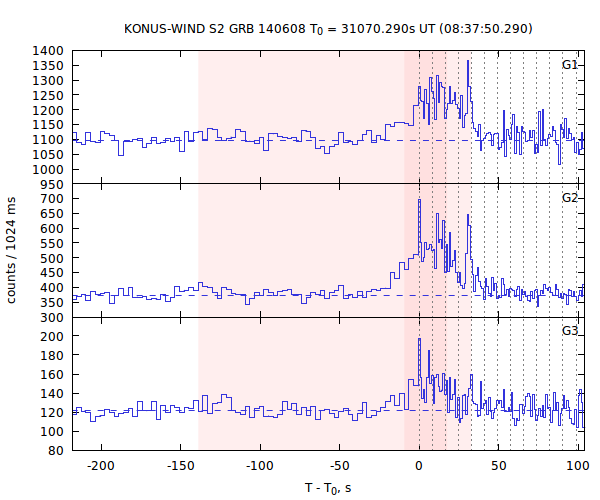The height and width of the screenshot is (500, 600).
Task: Click the x-axis tick label -200
Action: [x=101, y=466]
